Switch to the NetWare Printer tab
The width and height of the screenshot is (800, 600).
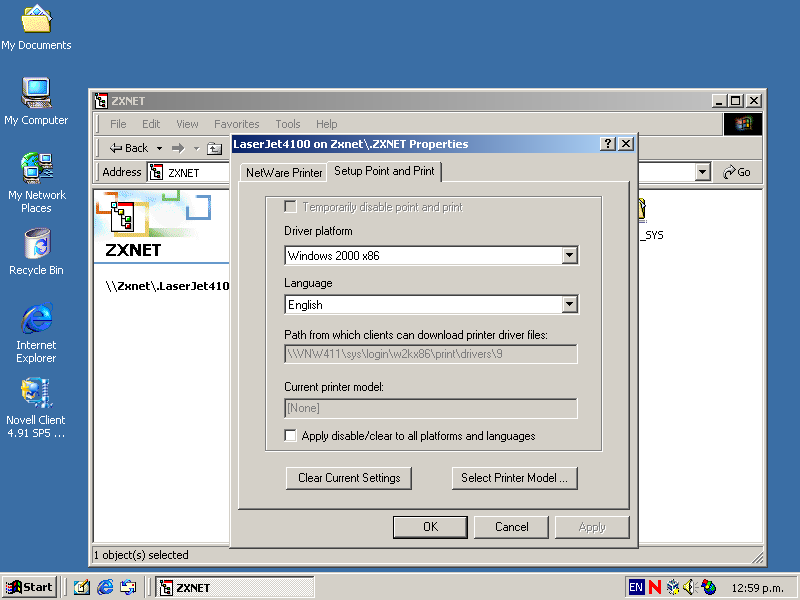coord(284,172)
